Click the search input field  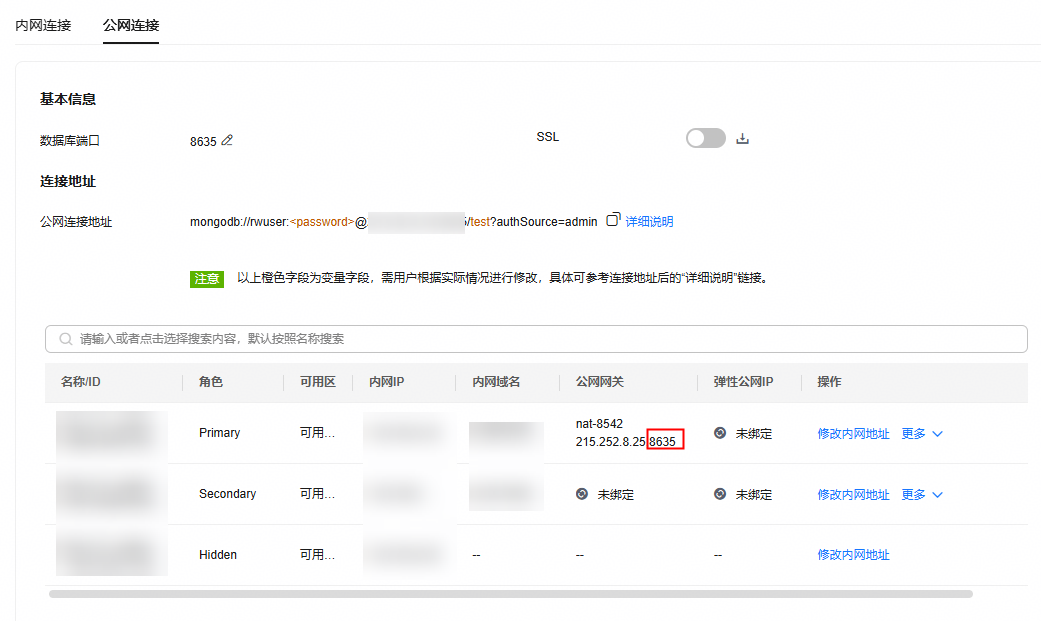(536, 339)
